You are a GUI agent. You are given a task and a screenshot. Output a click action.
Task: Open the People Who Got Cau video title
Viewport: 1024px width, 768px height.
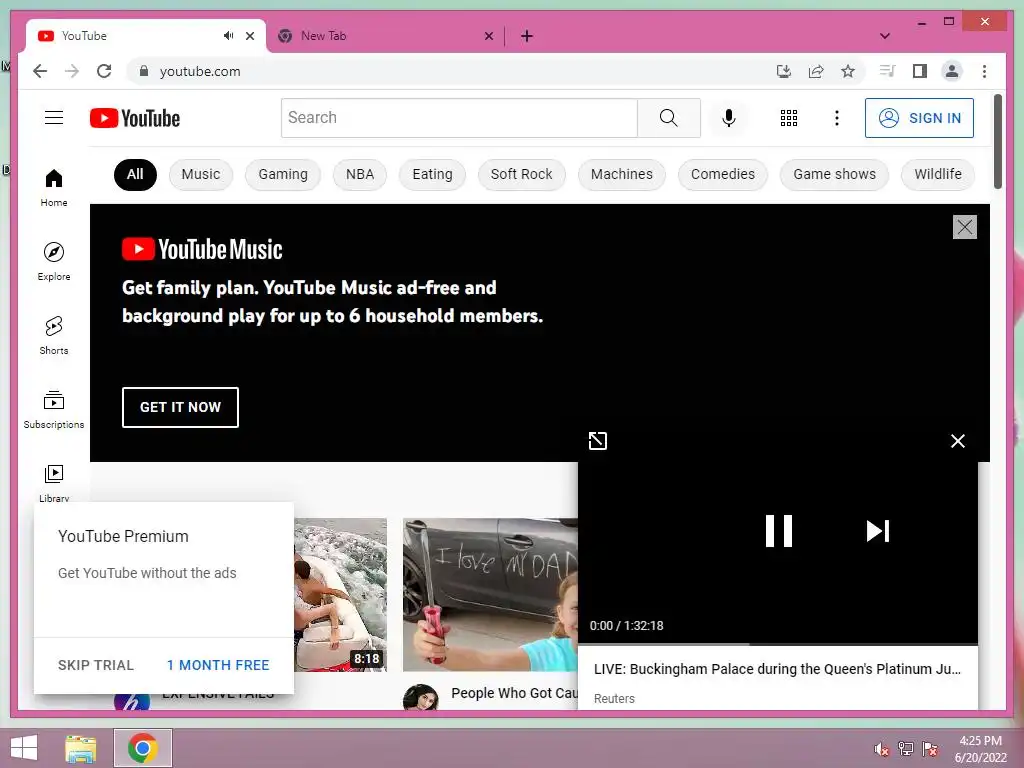tap(515, 693)
